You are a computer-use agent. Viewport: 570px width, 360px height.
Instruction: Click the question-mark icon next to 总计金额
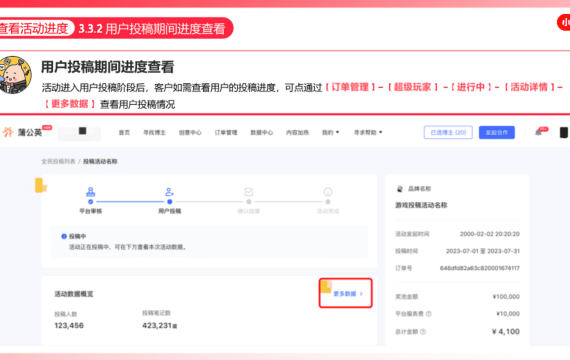coord(423,332)
